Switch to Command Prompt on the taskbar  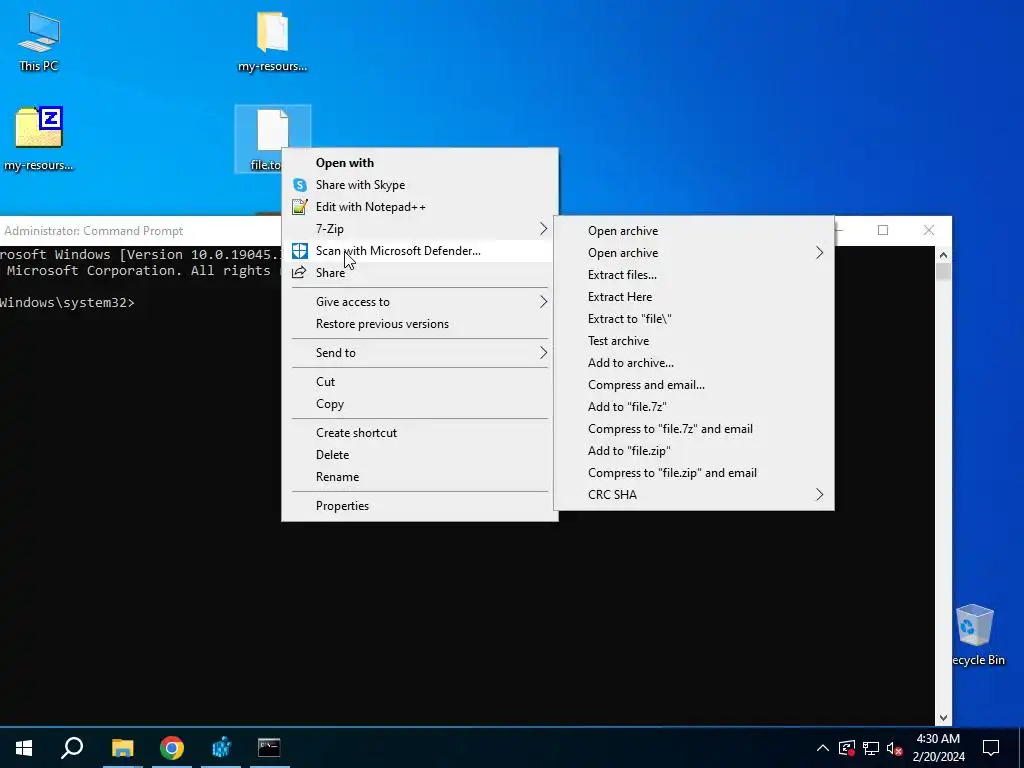[269, 748]
